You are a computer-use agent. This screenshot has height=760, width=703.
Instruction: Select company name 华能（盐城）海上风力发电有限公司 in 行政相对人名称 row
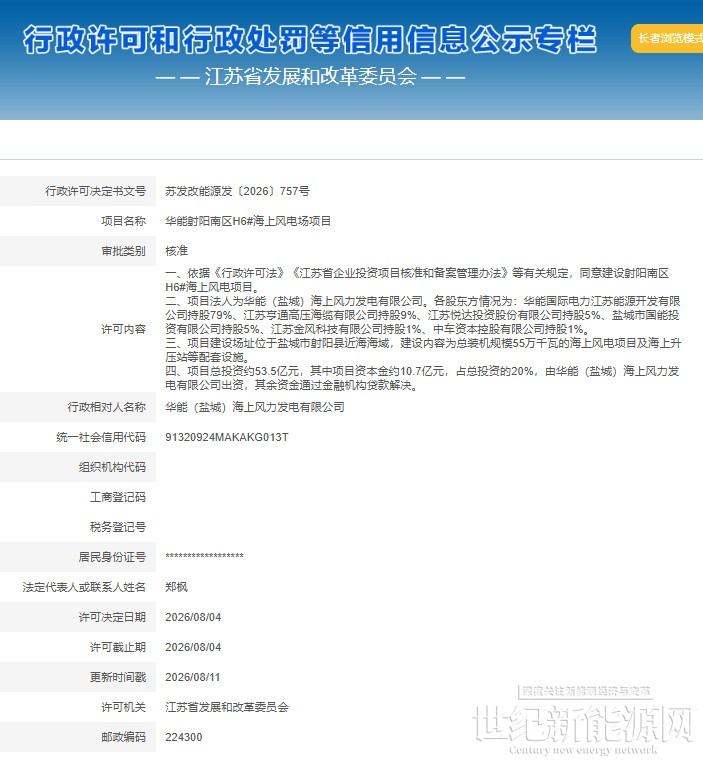click(255, 407)
